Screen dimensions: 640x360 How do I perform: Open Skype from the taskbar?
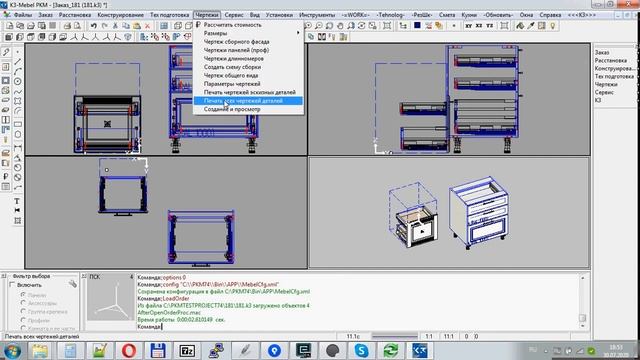point(361,351)
